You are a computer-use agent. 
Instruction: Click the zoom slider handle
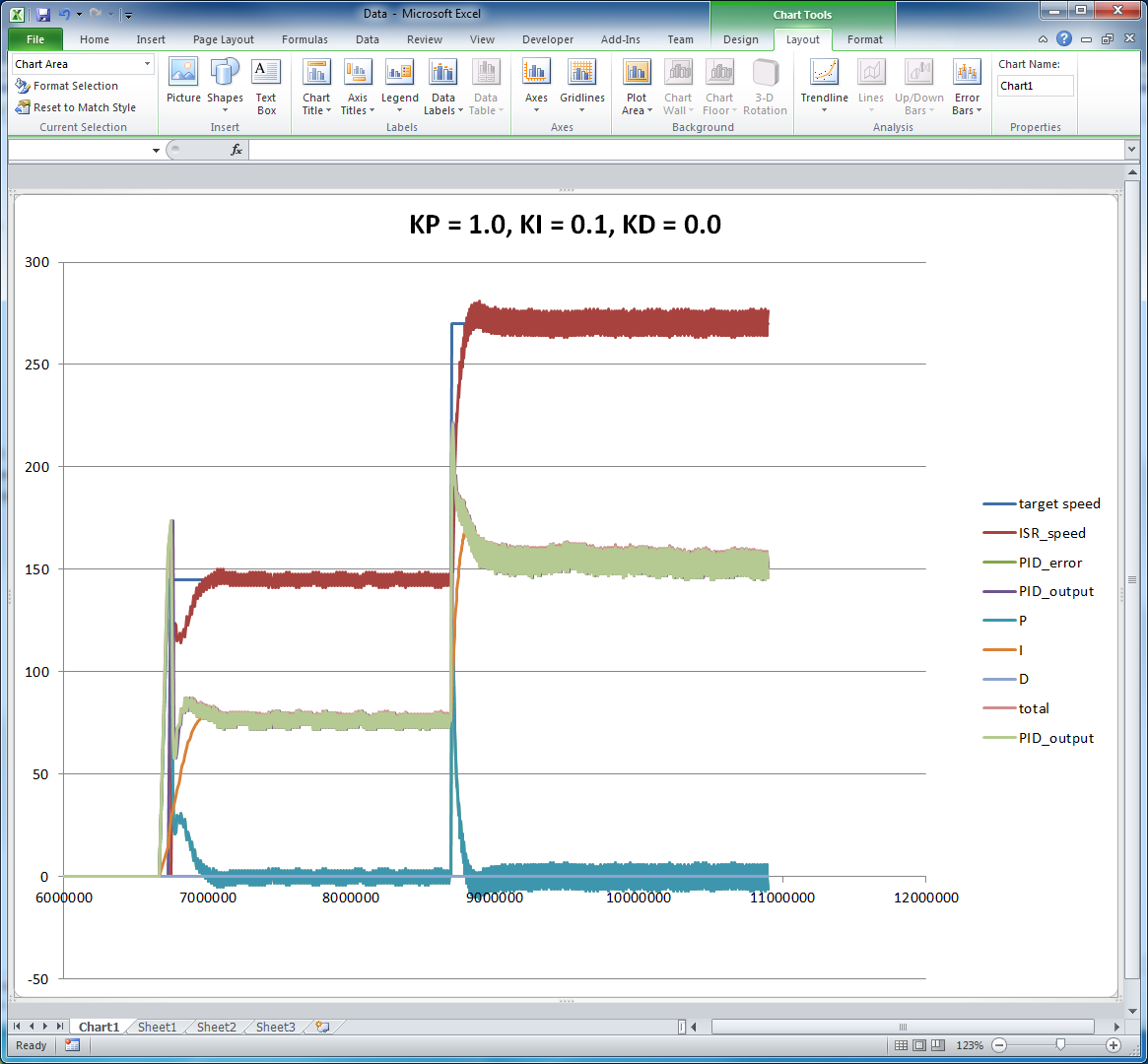point(1060,1045)
